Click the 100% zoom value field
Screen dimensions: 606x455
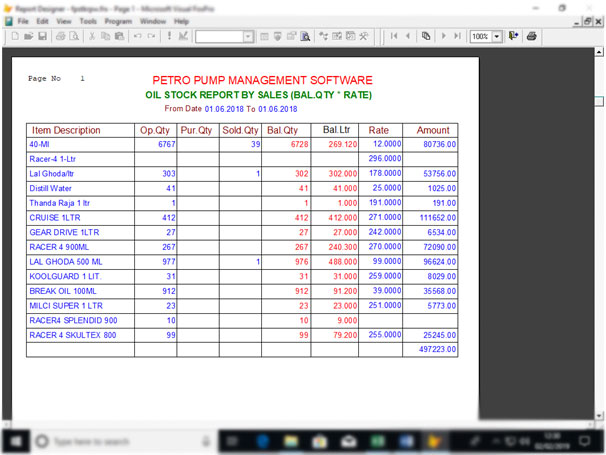coord(480,36)
